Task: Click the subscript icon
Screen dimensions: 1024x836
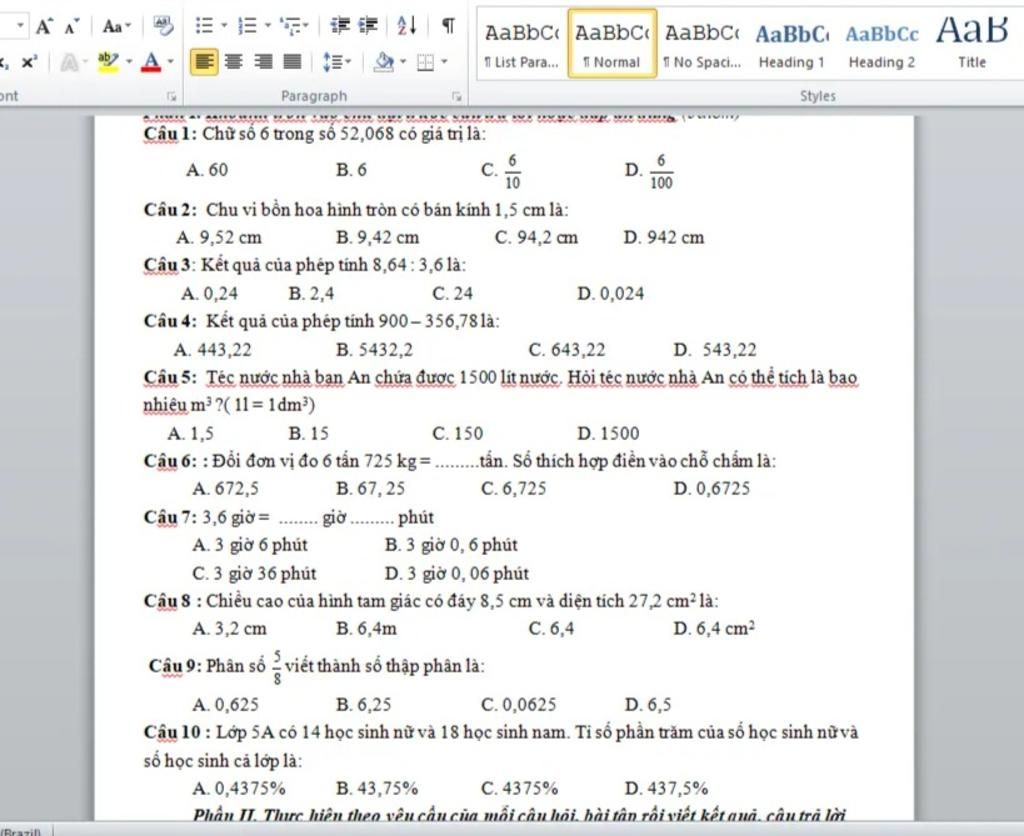Action: click(x=5, y=62)
